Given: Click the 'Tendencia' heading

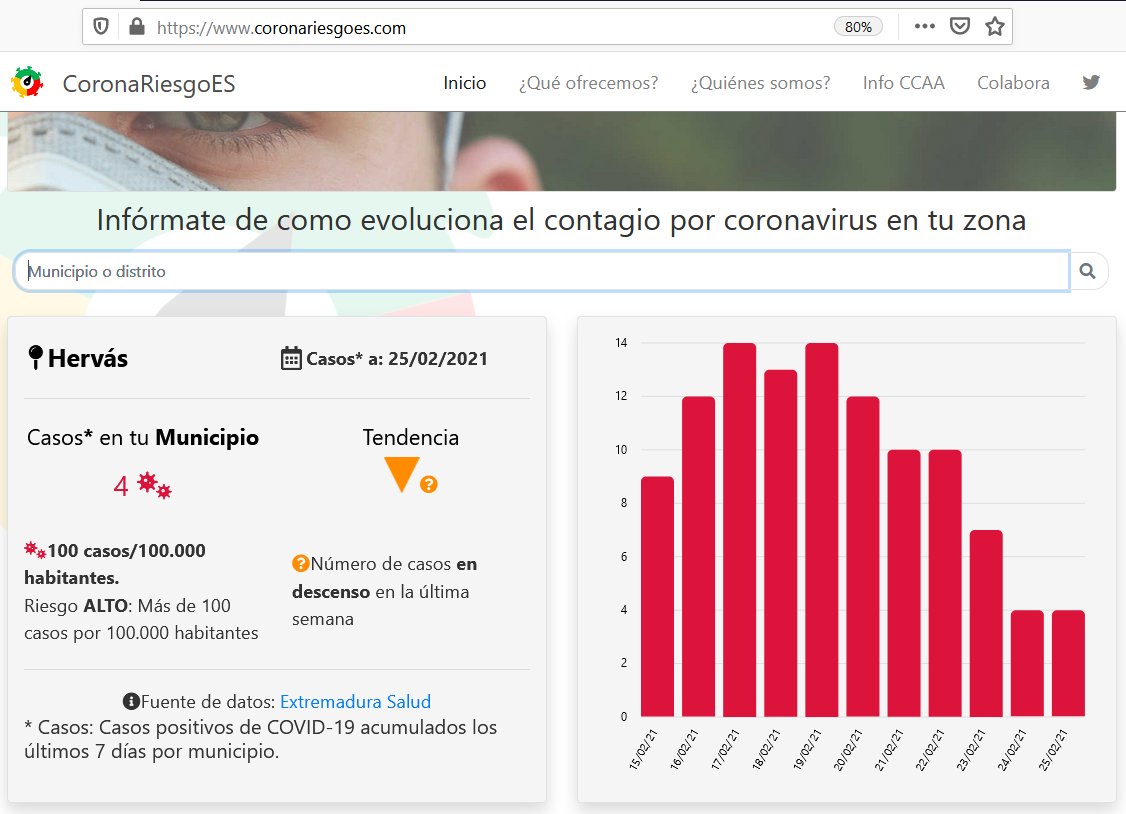Looking at the screenshot, I should tap(411, 437).
